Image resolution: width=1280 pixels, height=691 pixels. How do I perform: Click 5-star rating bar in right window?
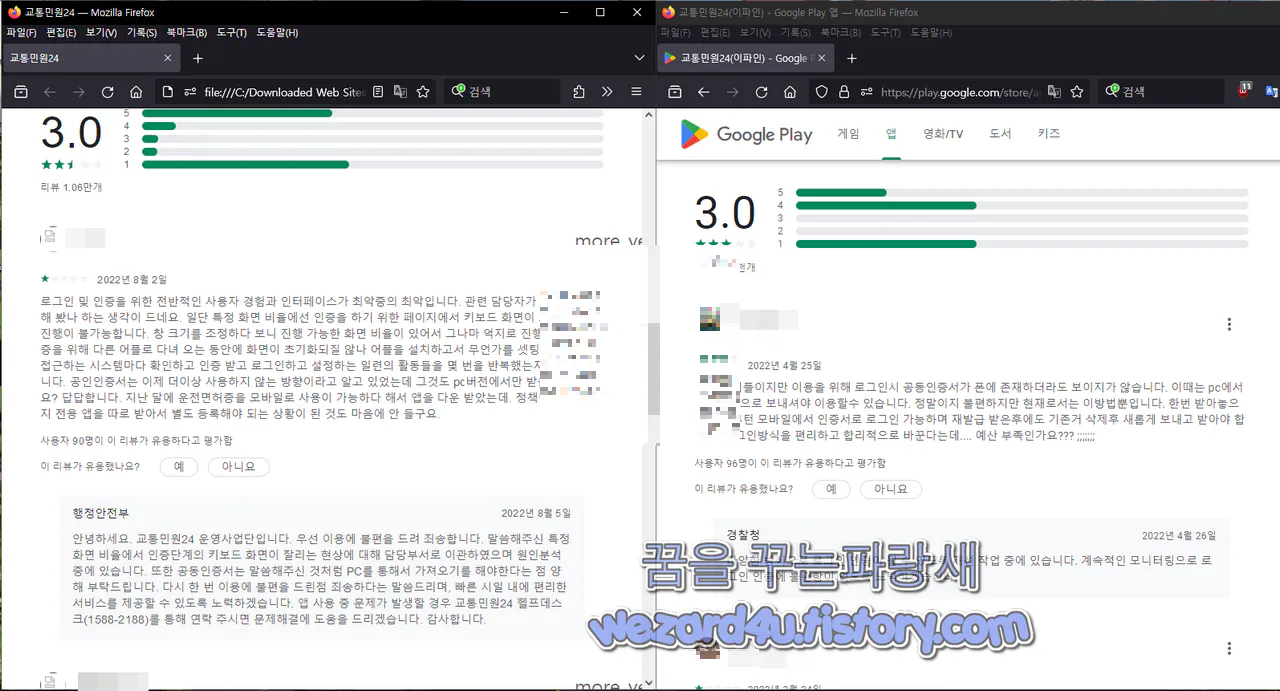click(x=1021, y=192)
